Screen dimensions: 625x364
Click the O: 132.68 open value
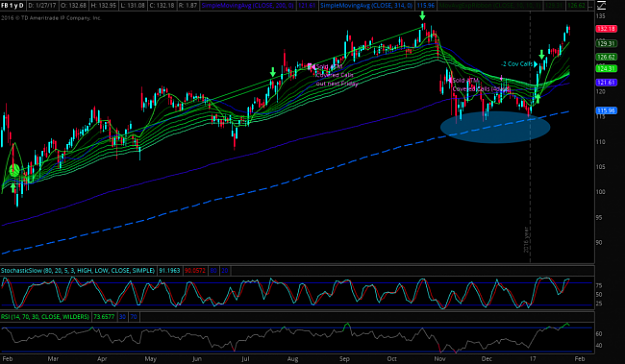(74, 6)
